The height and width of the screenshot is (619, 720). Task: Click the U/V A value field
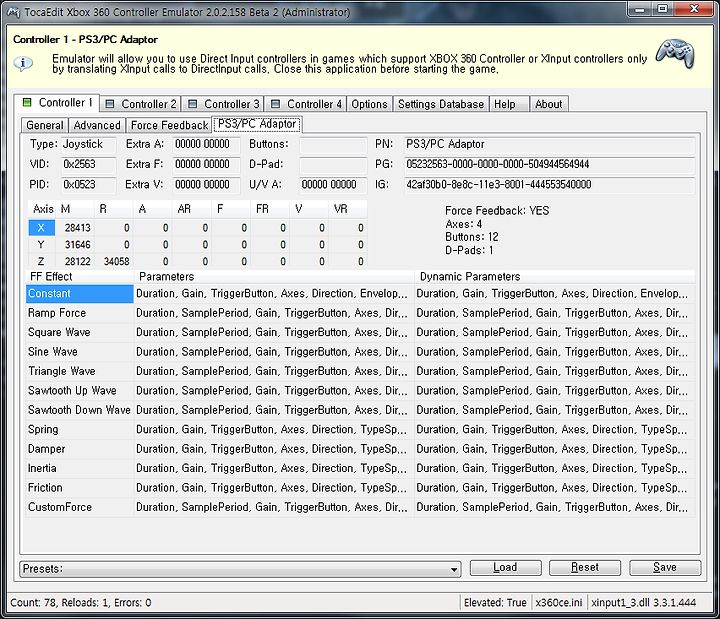[x=333, y=185]
